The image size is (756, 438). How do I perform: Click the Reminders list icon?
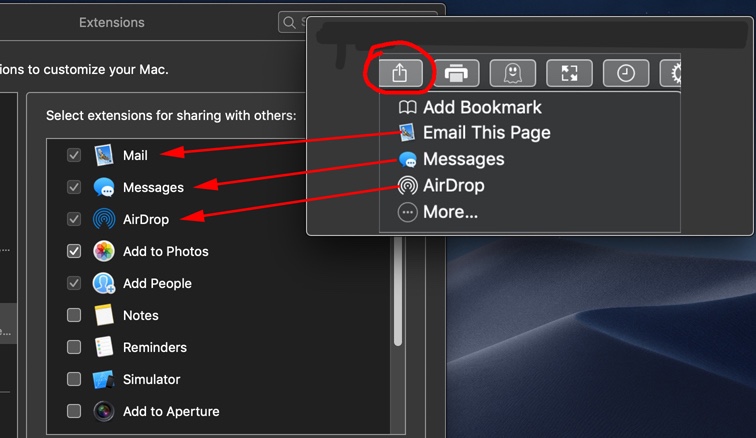click(x=104, y=347)
